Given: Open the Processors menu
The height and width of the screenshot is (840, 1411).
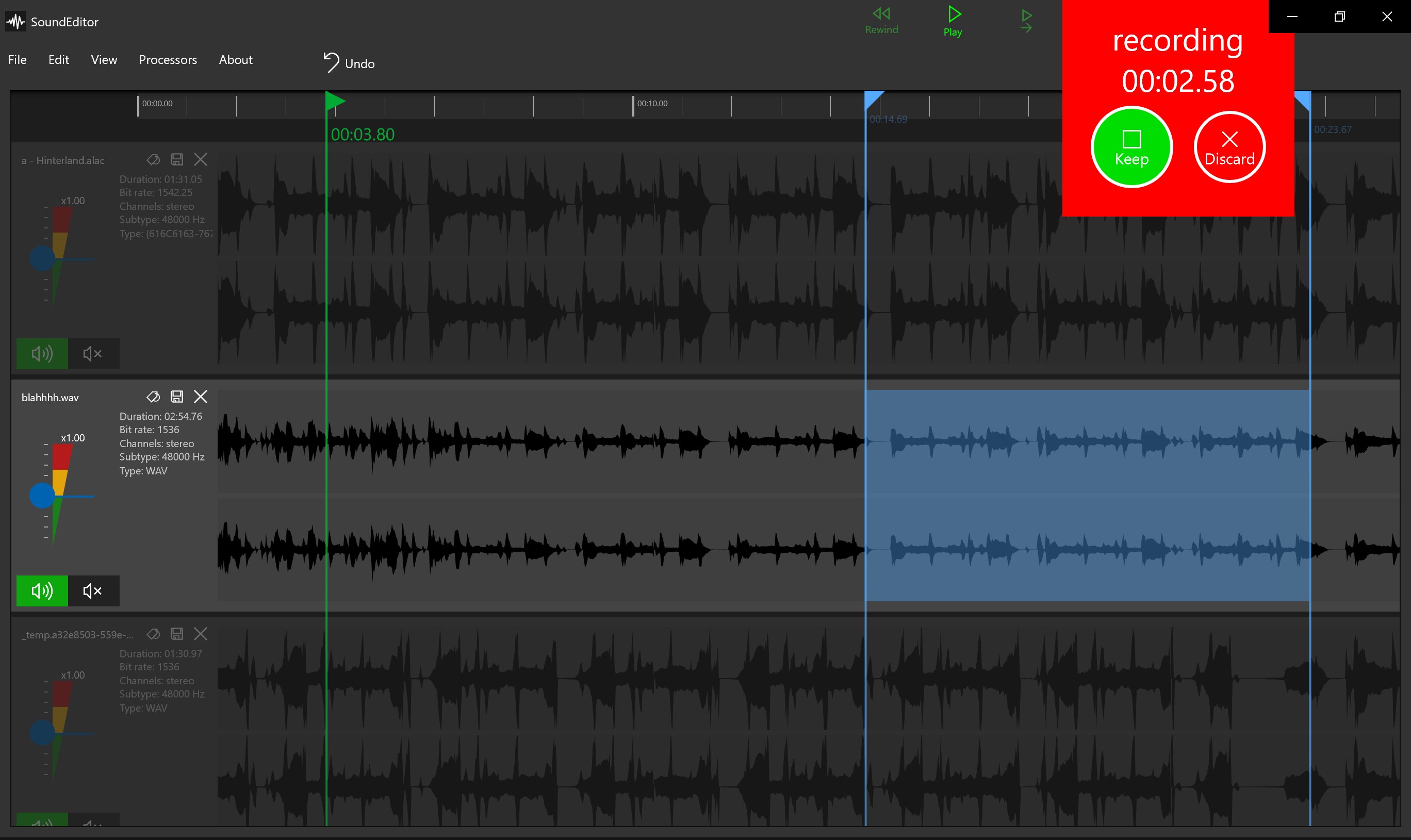Looking at the screenshot, I should pos(168,59).
